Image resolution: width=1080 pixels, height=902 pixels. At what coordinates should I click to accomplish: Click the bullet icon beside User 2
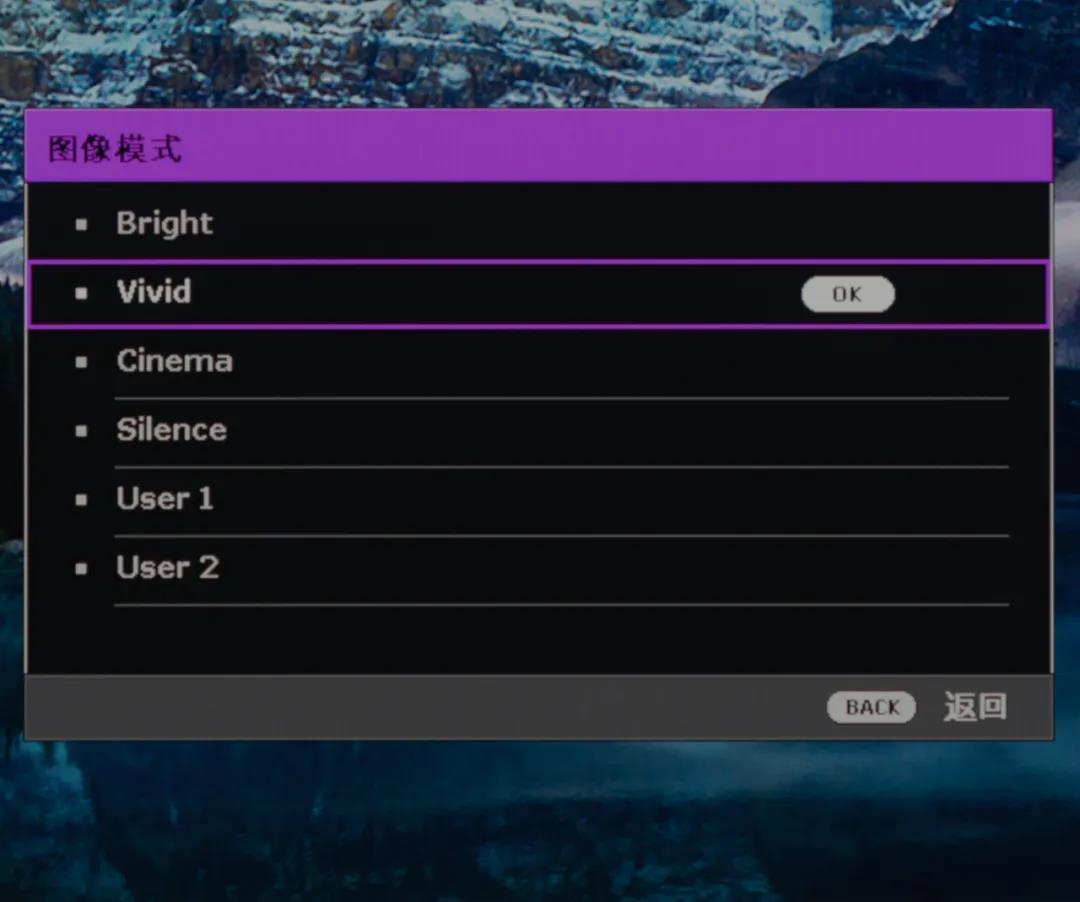(x=82, y=569)
